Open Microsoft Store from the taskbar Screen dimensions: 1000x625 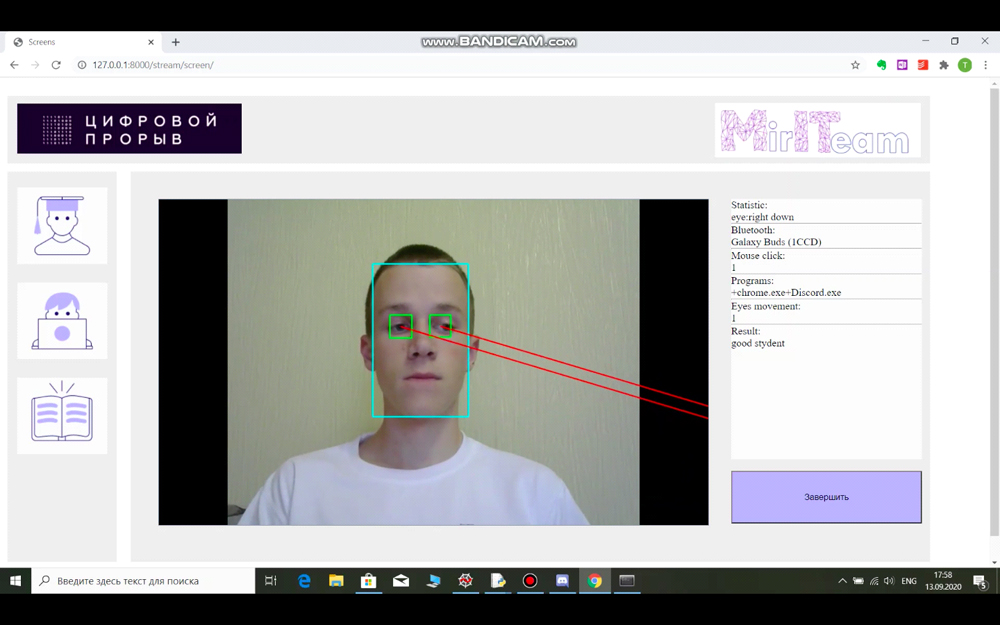(369, 581)
